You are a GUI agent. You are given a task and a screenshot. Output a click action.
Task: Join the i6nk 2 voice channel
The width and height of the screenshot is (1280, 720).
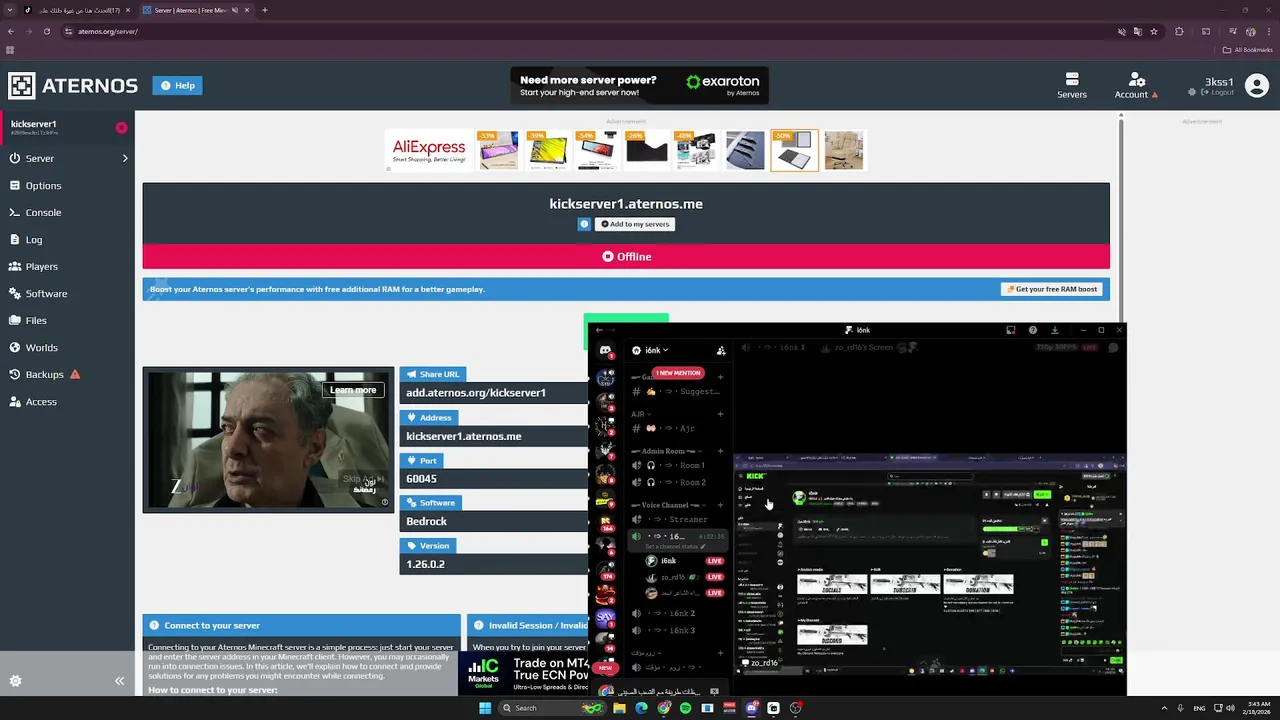tap(678, 613)
